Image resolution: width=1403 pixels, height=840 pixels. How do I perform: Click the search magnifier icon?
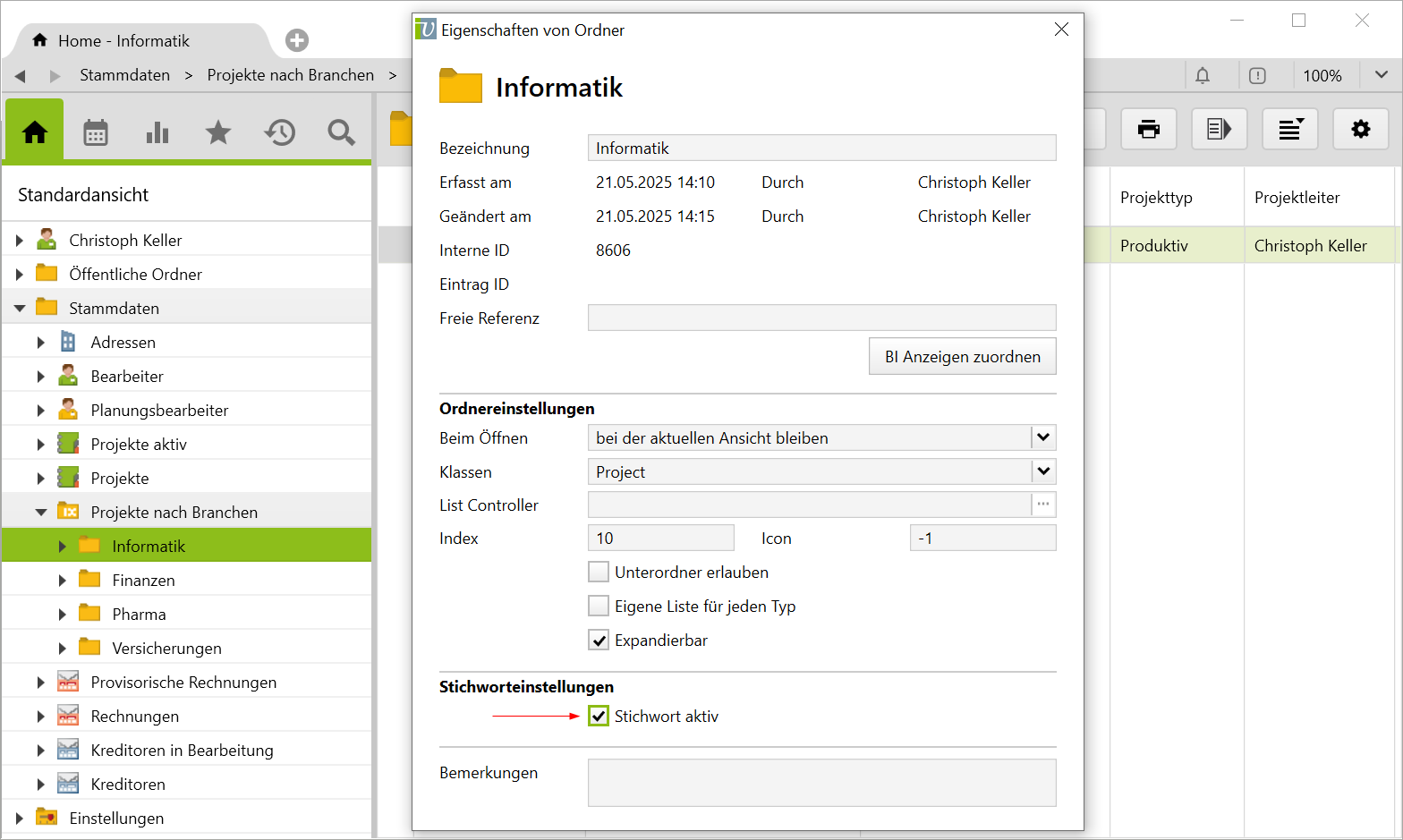pyautogui.click(x=341, y=132)
